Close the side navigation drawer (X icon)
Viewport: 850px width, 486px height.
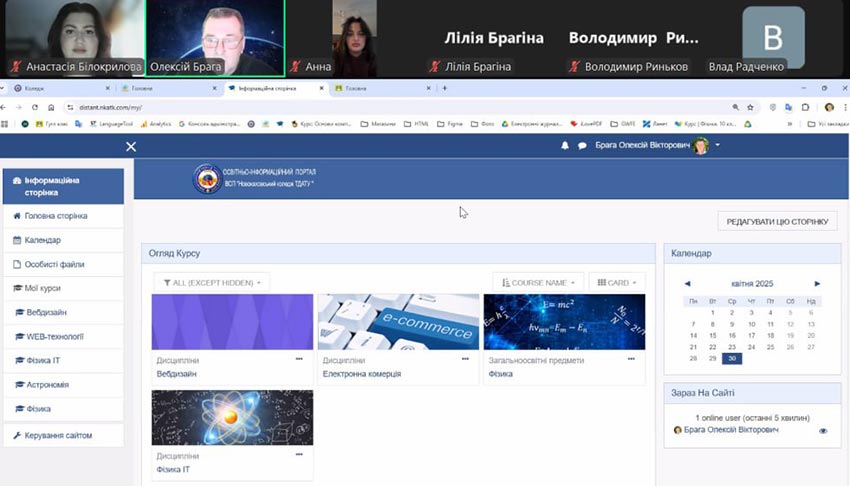pos(130,147)
